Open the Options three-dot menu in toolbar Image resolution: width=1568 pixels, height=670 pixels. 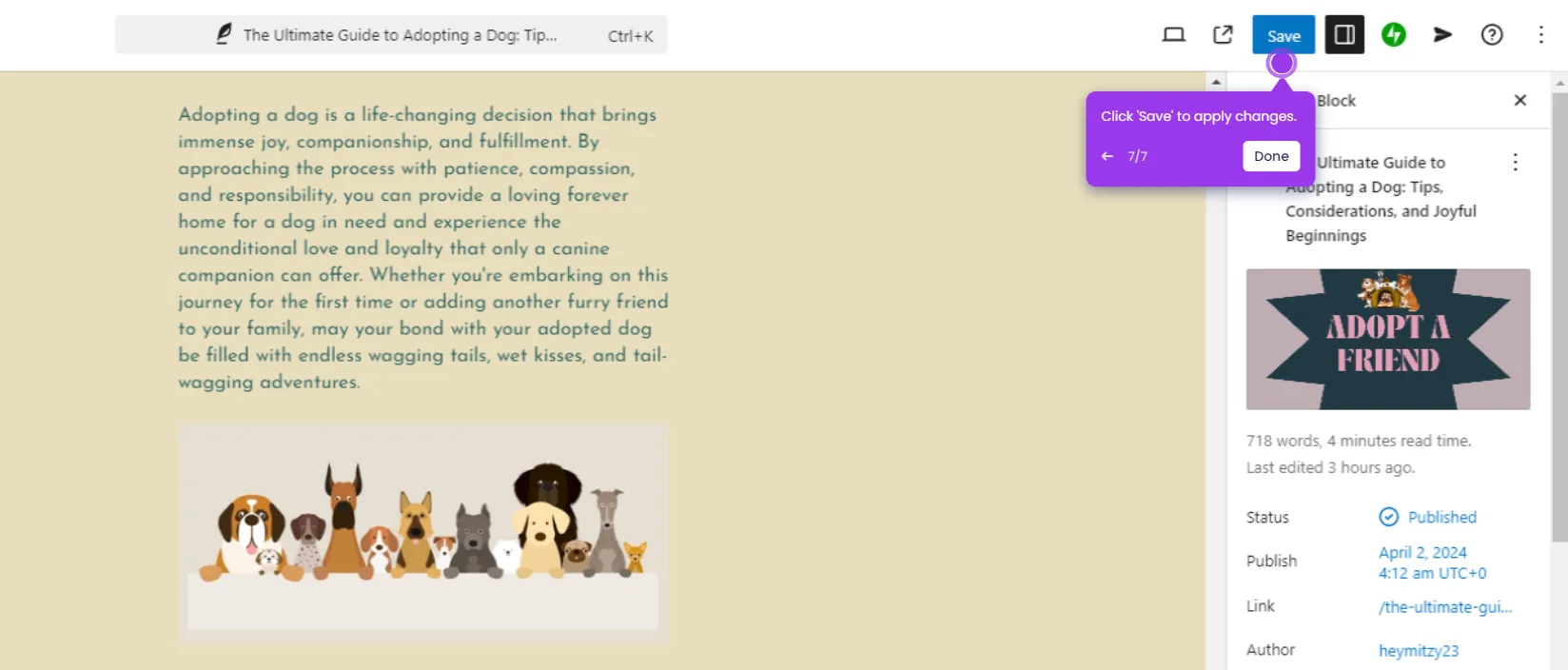1540,35
